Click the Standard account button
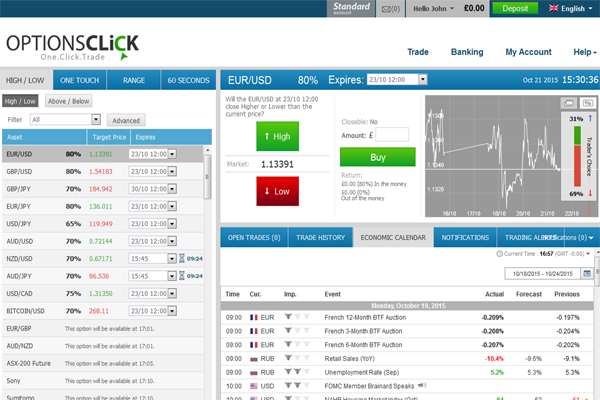600x400 pixels. pyautogui.click(x=351, y=8)
